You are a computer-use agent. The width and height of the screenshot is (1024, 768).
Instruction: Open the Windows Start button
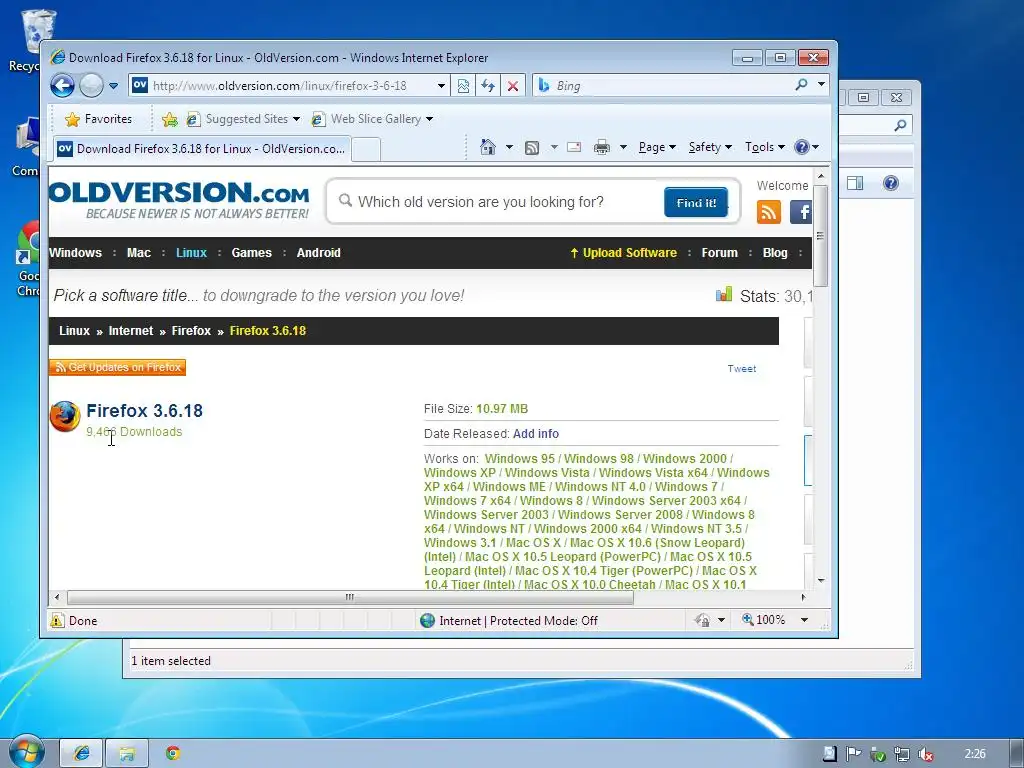27,752
